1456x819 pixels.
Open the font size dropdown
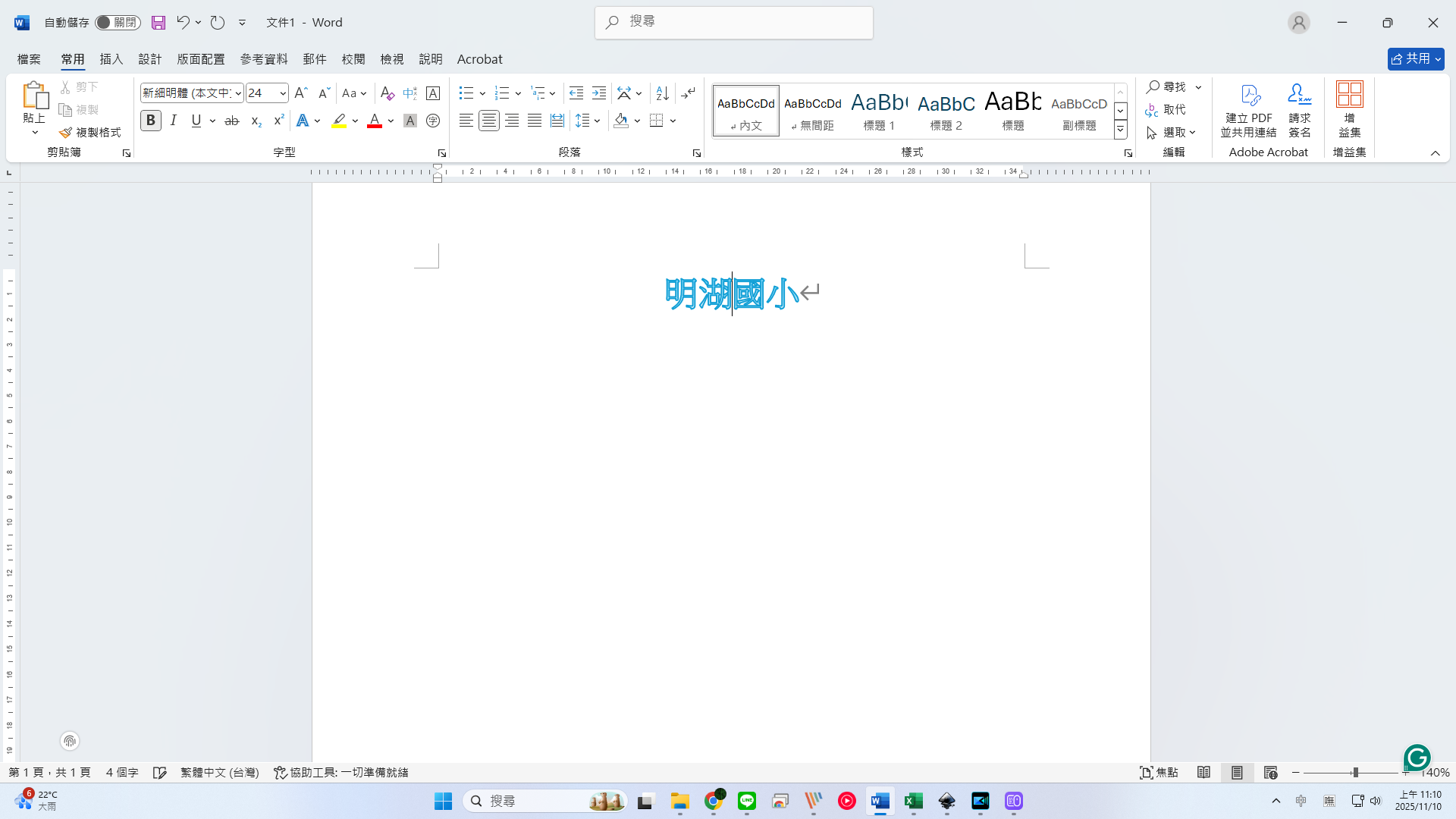283,93
